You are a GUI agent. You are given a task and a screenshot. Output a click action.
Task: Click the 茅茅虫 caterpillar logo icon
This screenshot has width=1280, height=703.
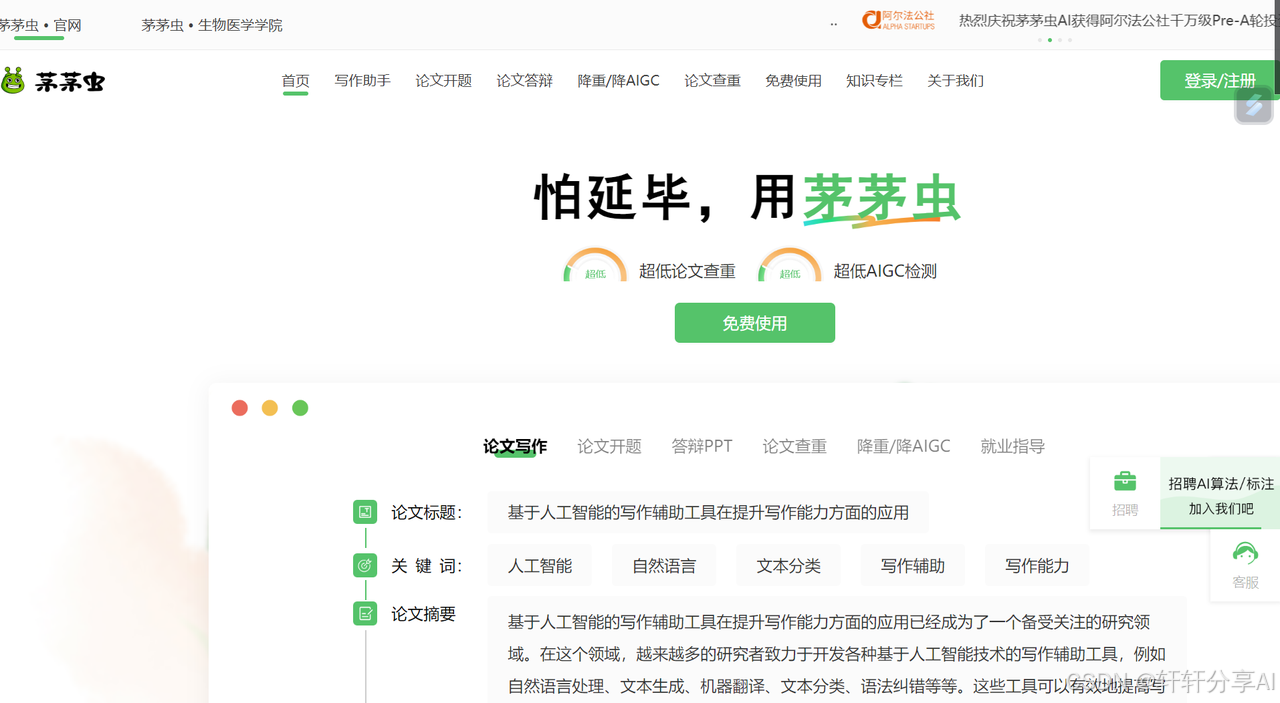[13, 81]
